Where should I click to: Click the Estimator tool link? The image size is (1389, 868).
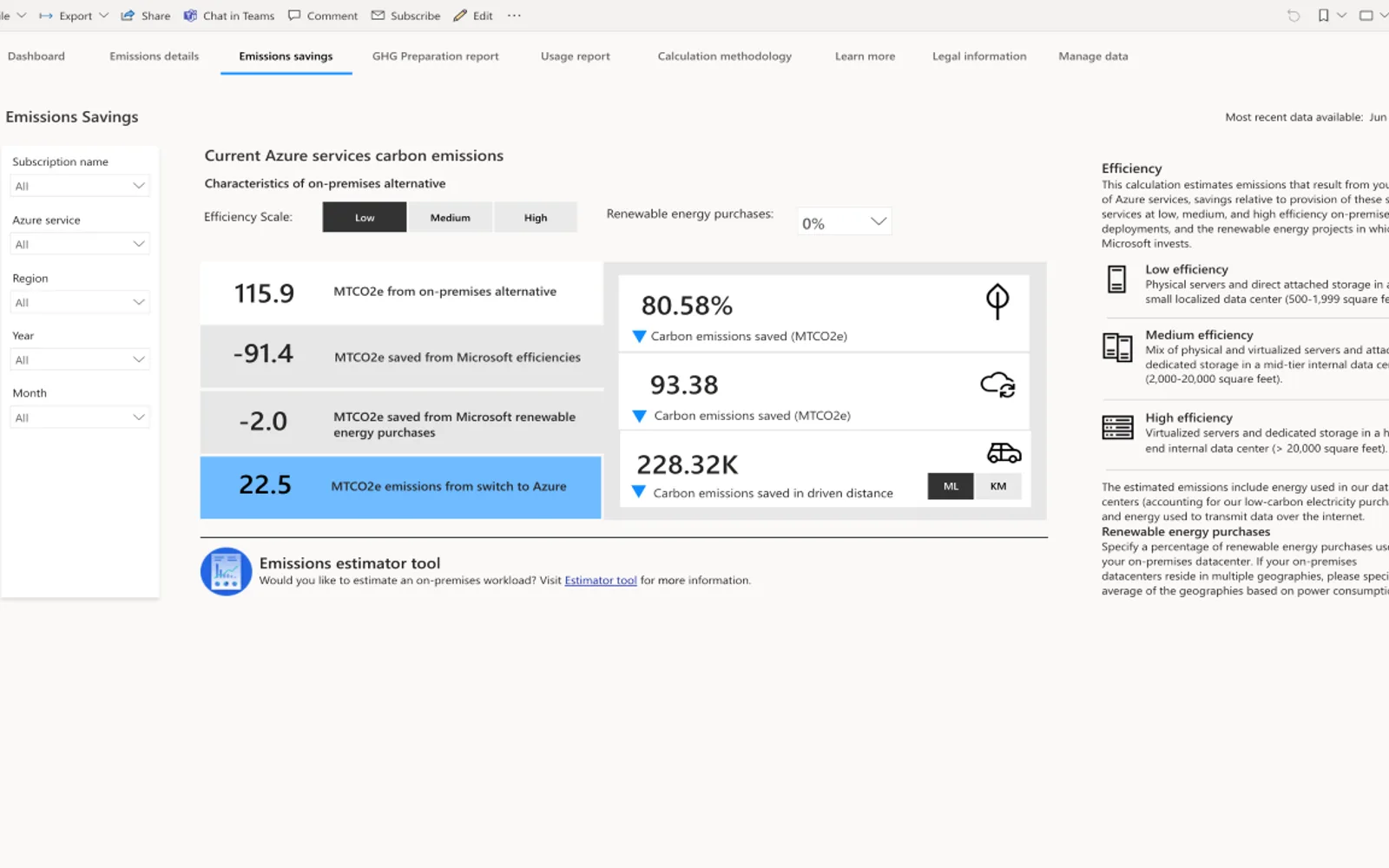tap(601, 580)
